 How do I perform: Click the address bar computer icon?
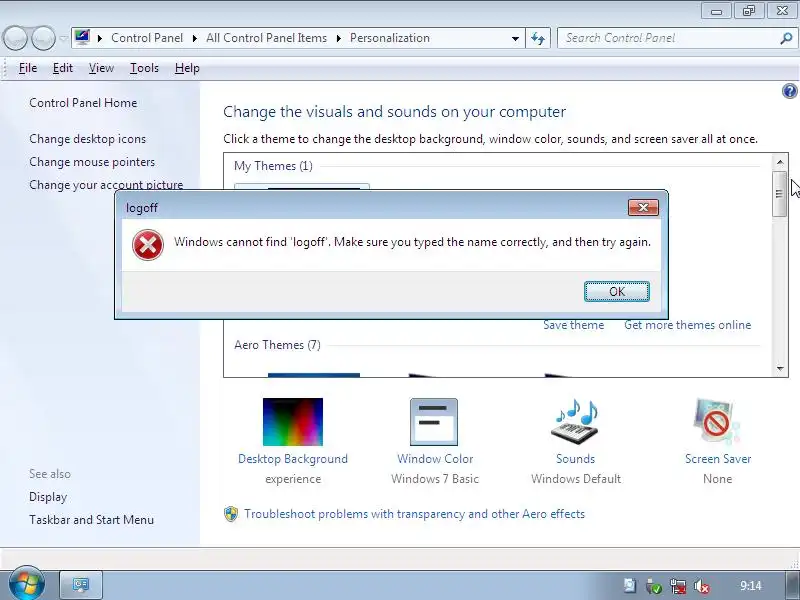click(82, 38)
